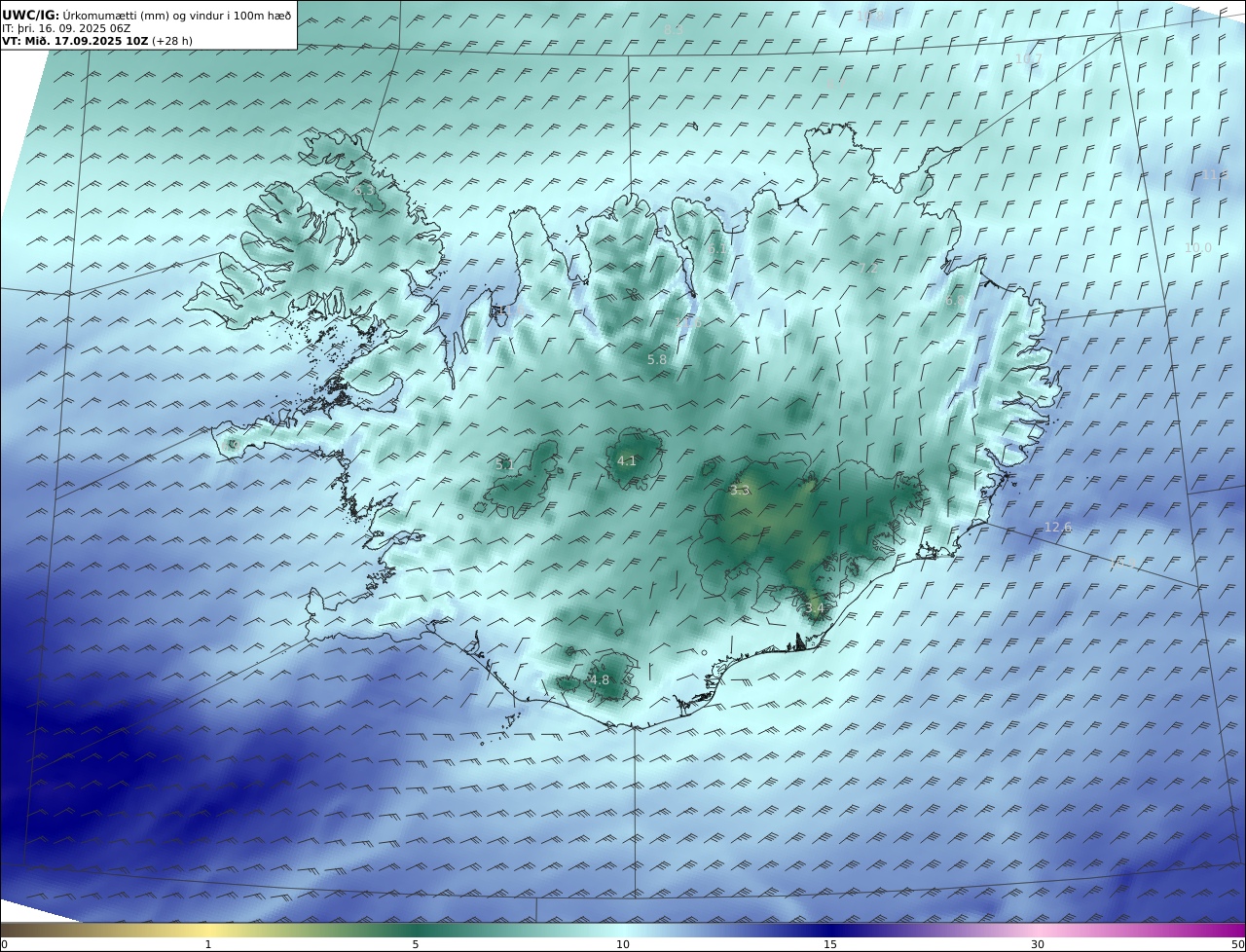The width and height of the screenshot is (1246, 952).
Task: Click the 10.0 value in the east sea
Action: (1198, 248)
